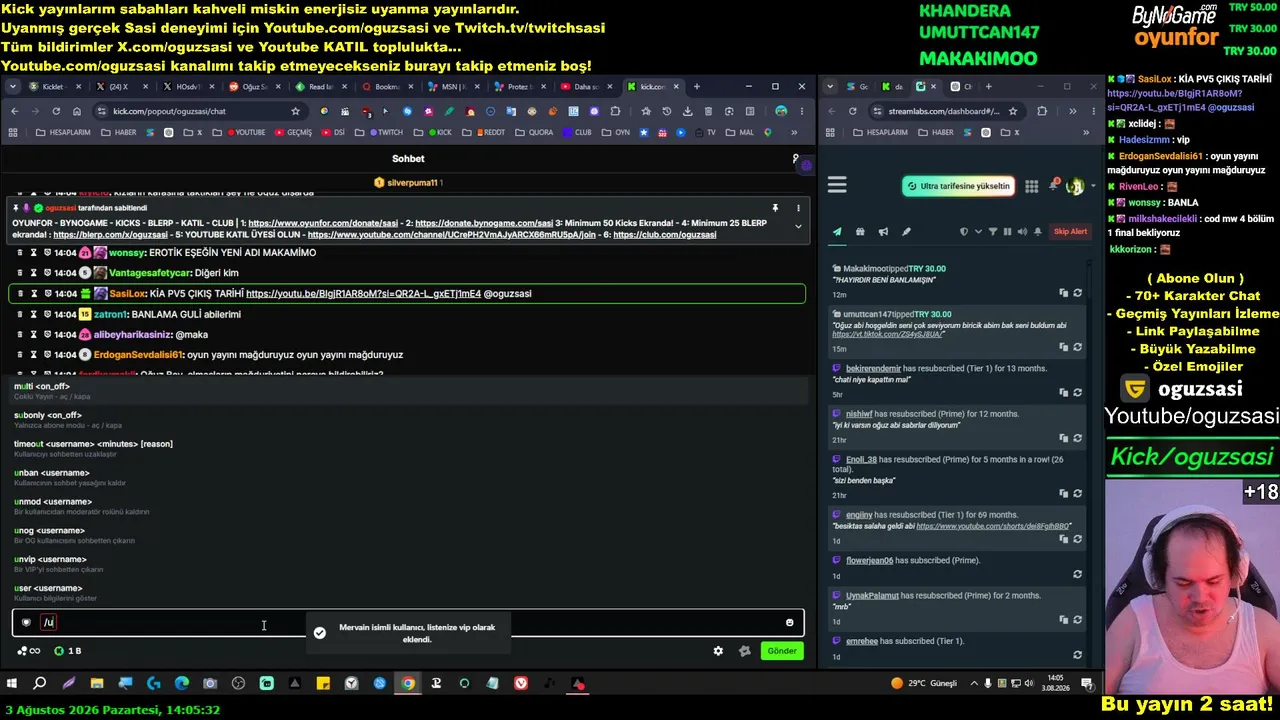The height and width of the screenshot is (720, 1280).
Task: Open Microsoft Edge from the taskbar
Action: coord(182,684)
